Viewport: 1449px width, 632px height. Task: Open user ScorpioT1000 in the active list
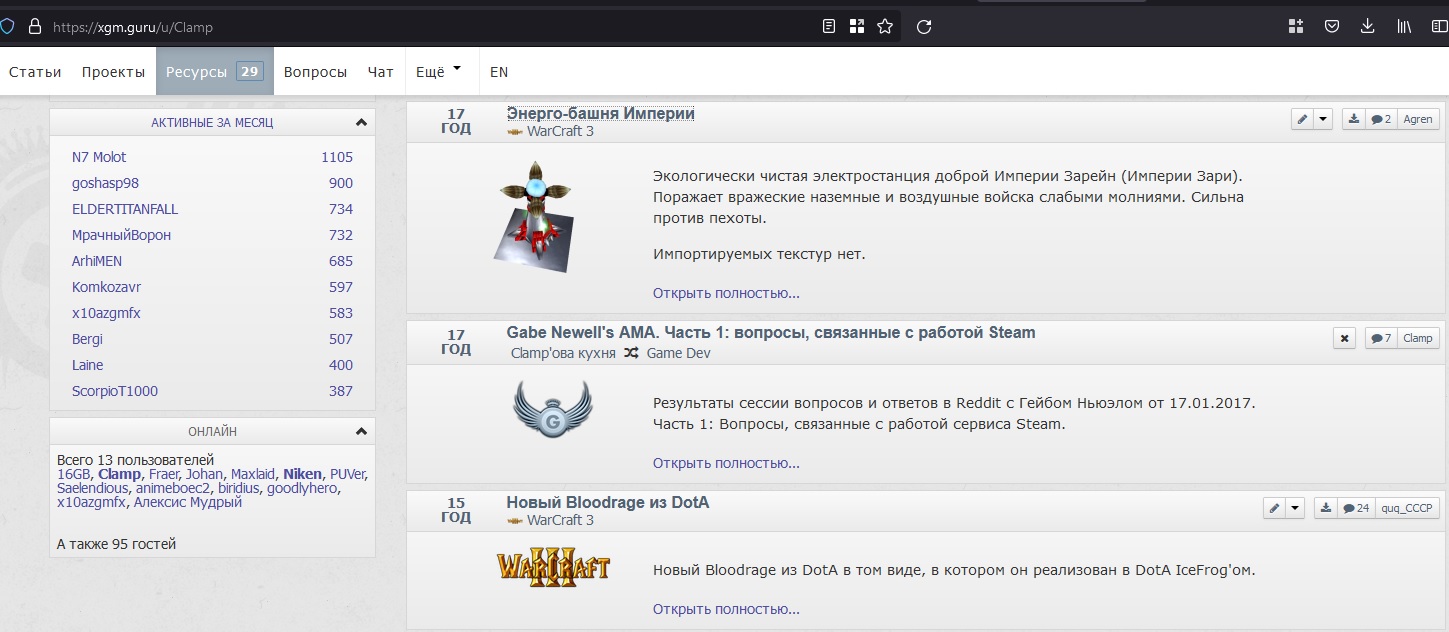115,391
